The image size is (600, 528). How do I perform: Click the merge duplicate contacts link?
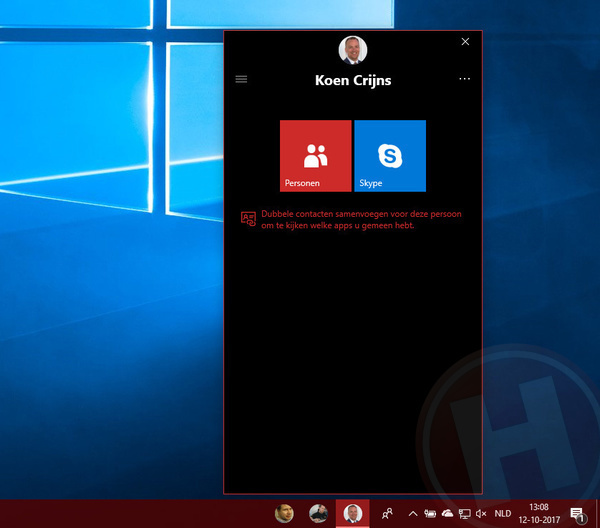[361, 220]
